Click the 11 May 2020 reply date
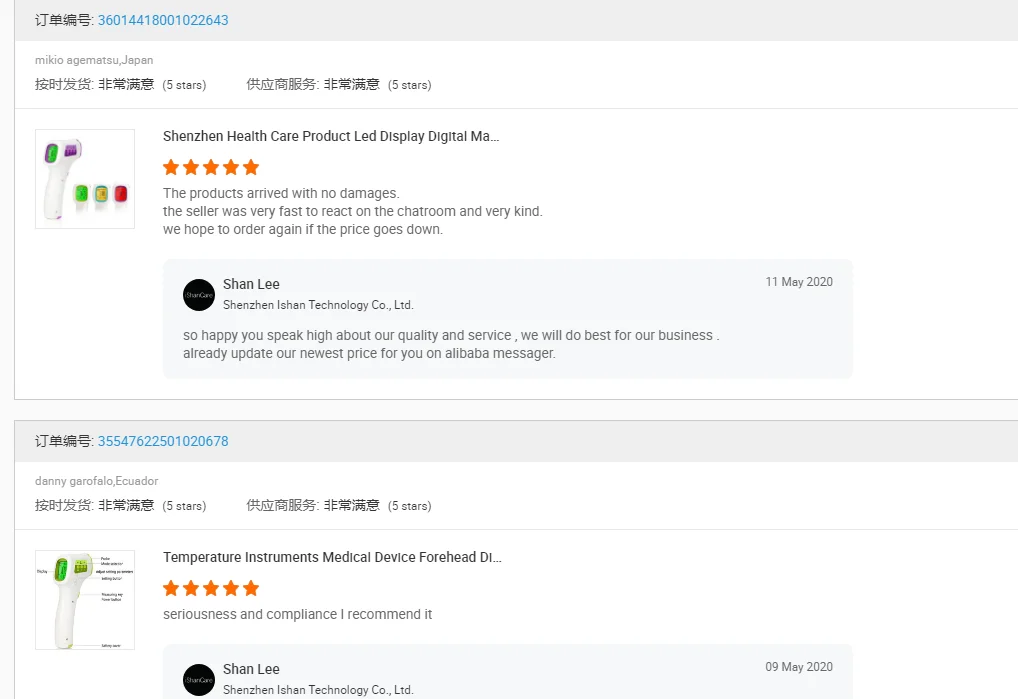The image size is (1018, 699). tap(799, 282)
